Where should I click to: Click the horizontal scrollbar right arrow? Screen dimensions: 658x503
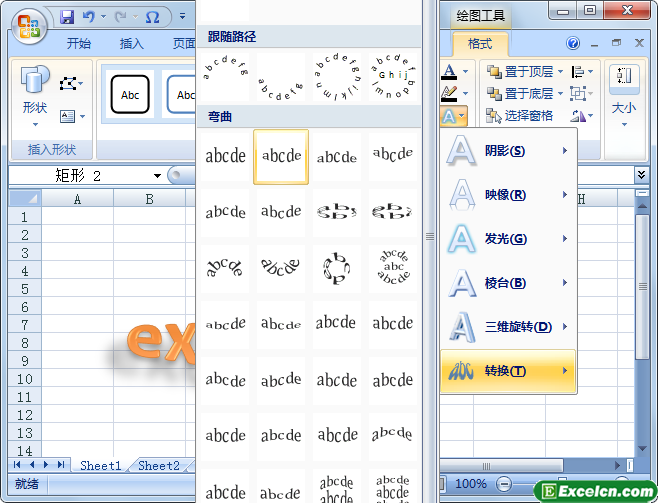[x=617, y=465]
